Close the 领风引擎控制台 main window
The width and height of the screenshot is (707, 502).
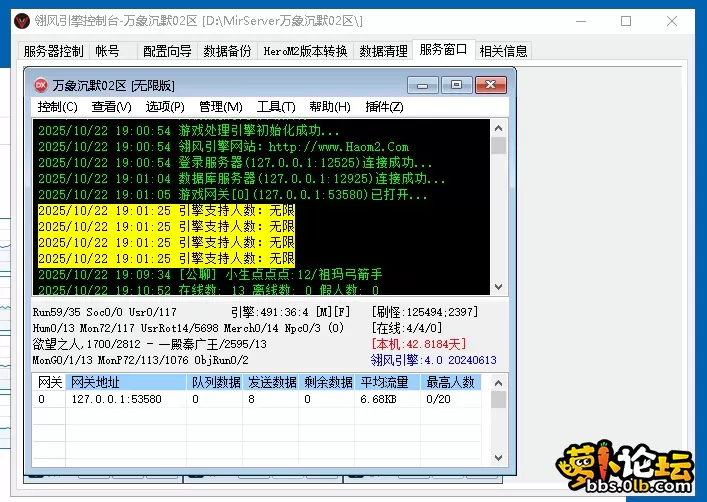click(672, 21)
